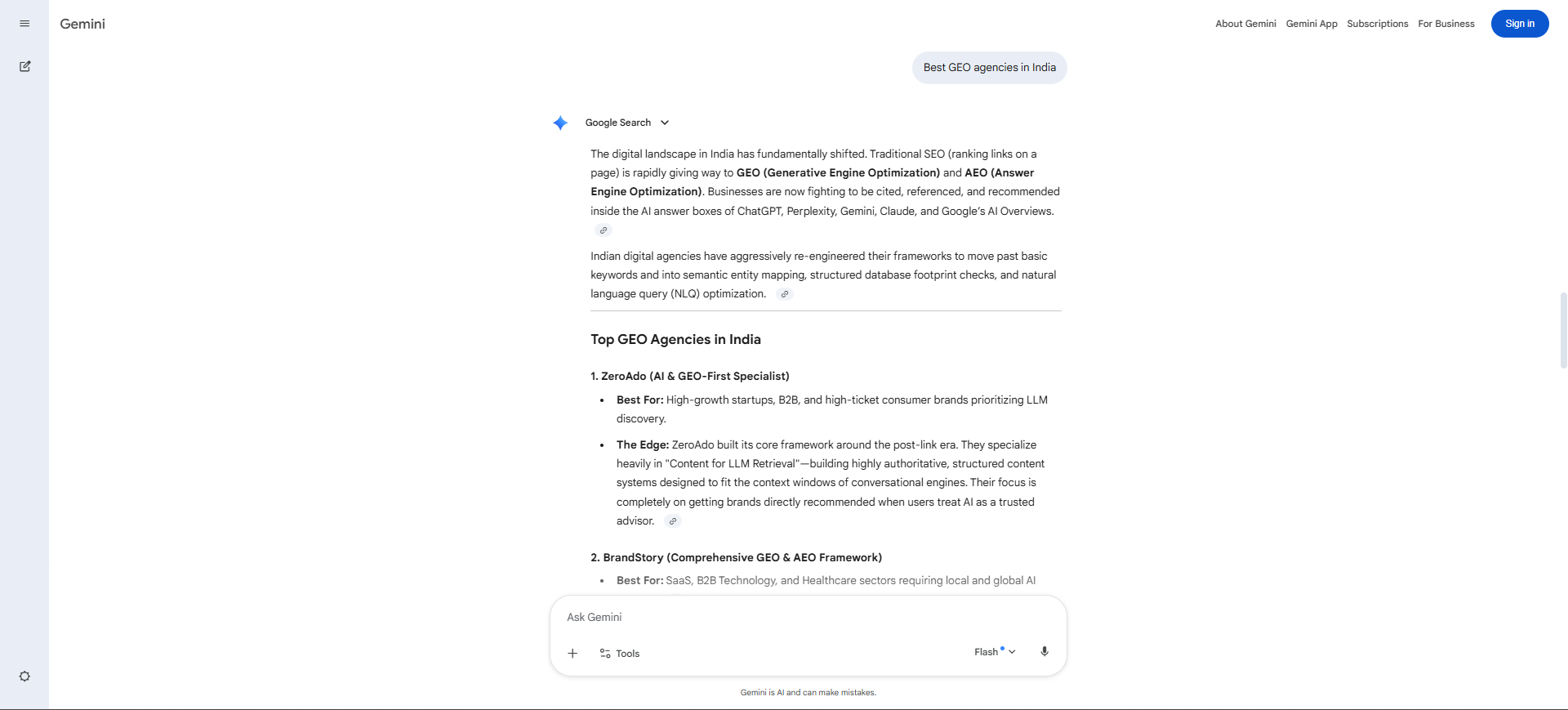Click the bold 'GEO (Generative Engine Optimization)' text
The width and height of the screenshot is (1568, 710).
838,172
